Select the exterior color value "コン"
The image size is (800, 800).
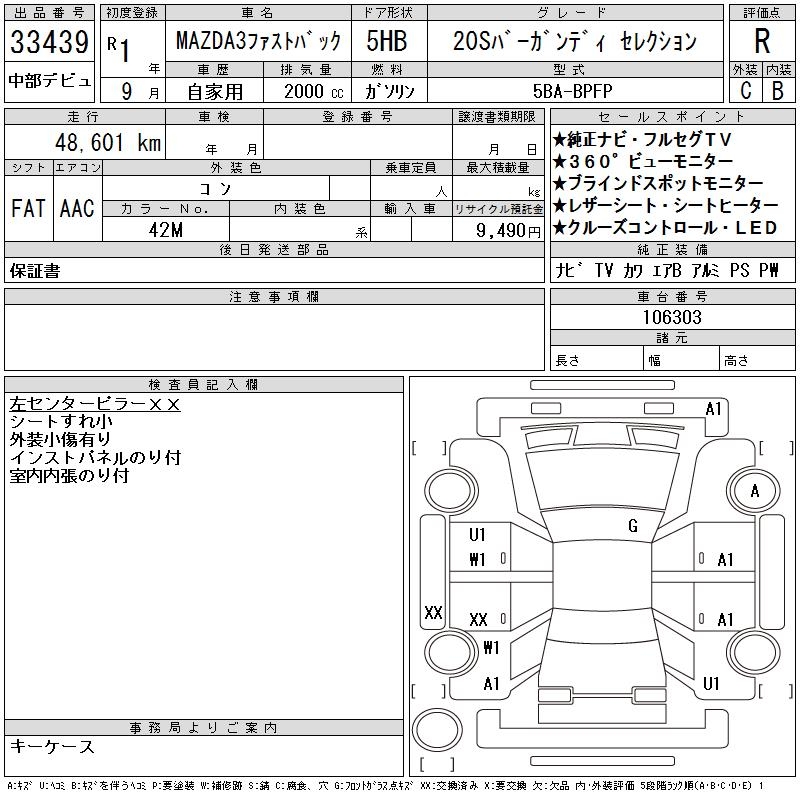[216, 189]
